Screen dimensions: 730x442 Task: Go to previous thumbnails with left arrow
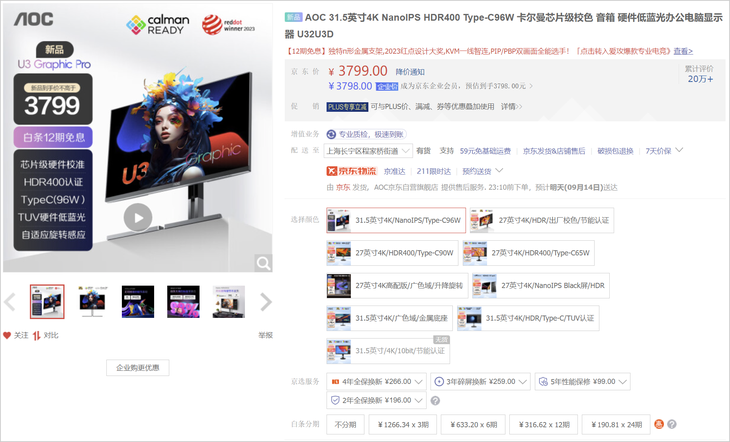[x=10, y=302]
